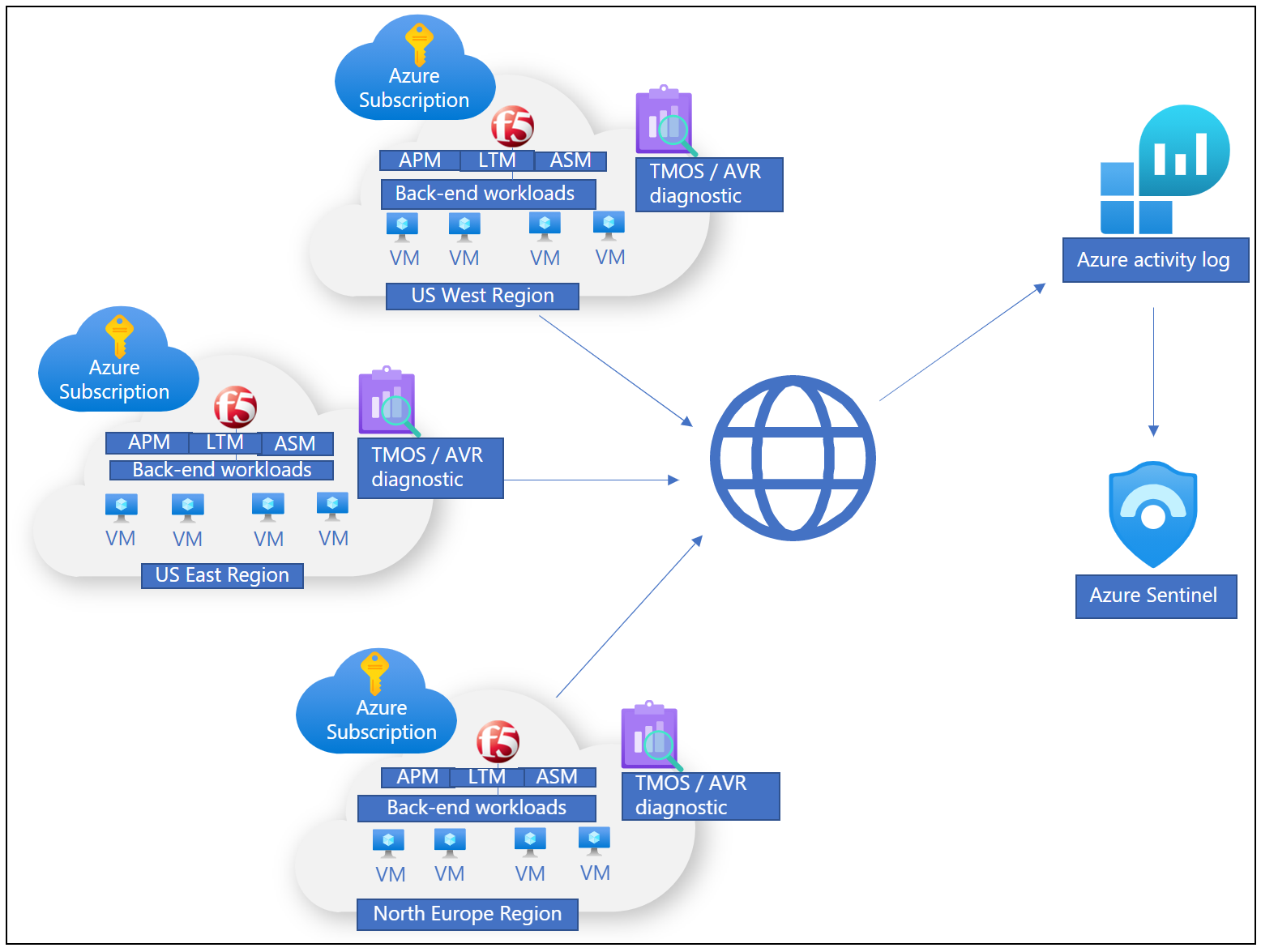Select the US West Region label
Screen dimensions: 1261x952
482,296
